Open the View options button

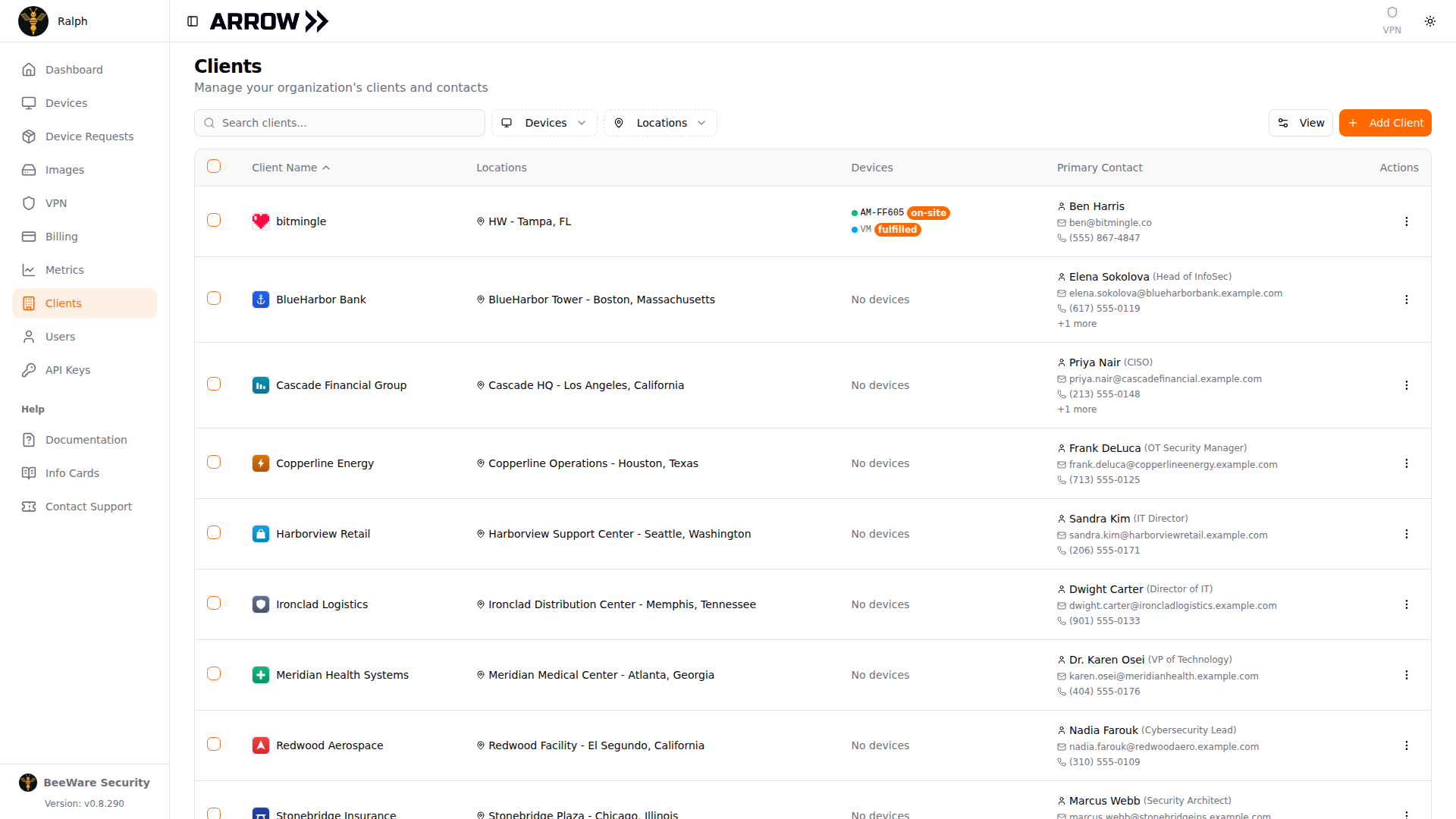1301,123
